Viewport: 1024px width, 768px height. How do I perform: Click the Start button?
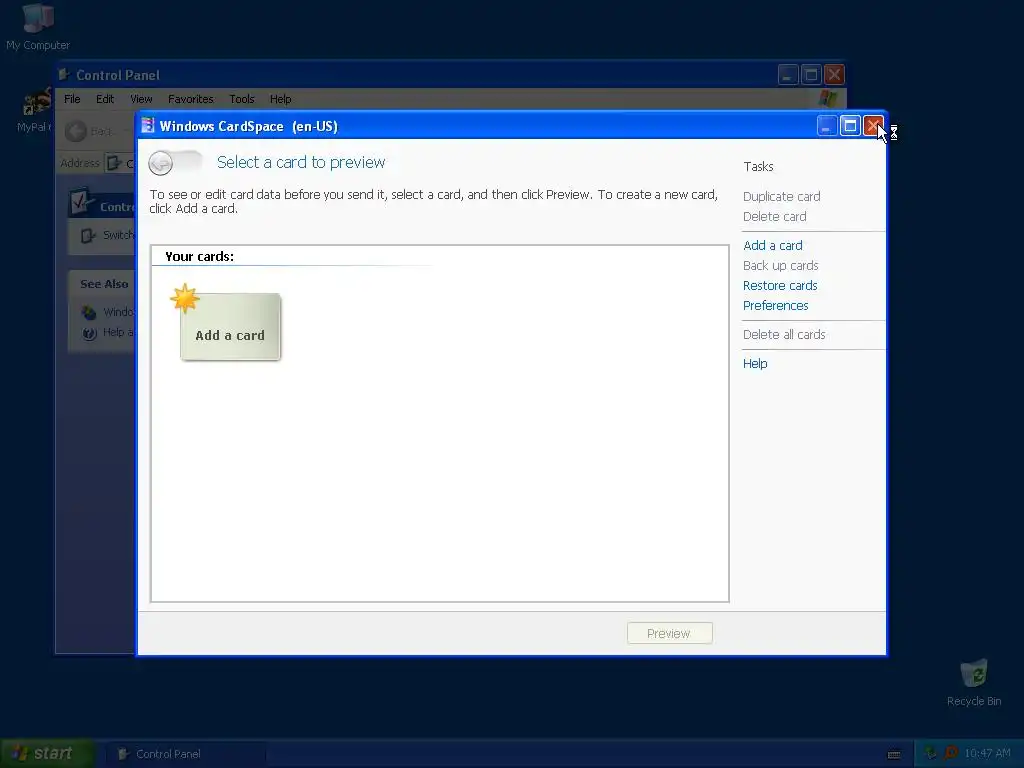tap(47, 754)
